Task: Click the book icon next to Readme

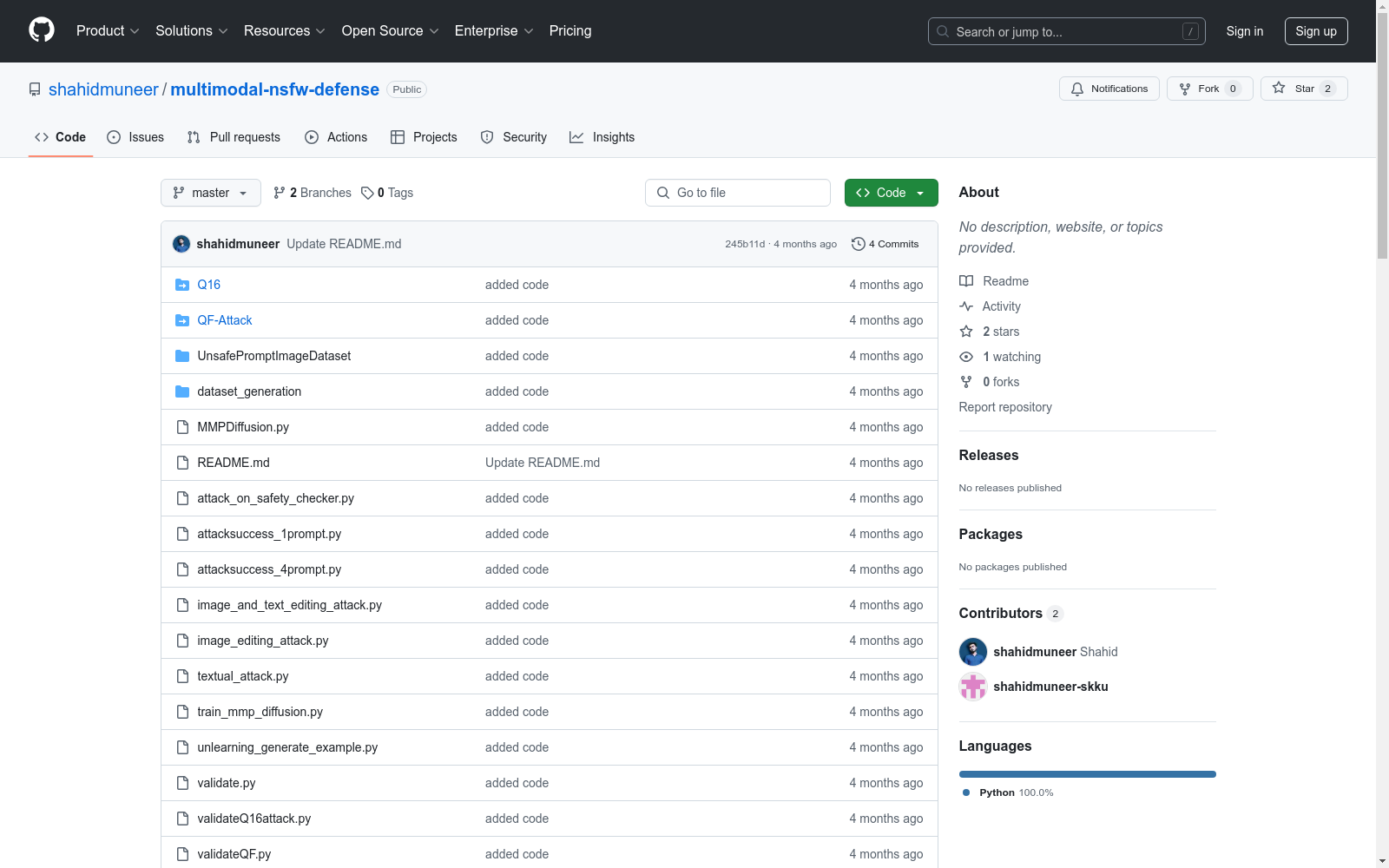Action: (966, 281)
